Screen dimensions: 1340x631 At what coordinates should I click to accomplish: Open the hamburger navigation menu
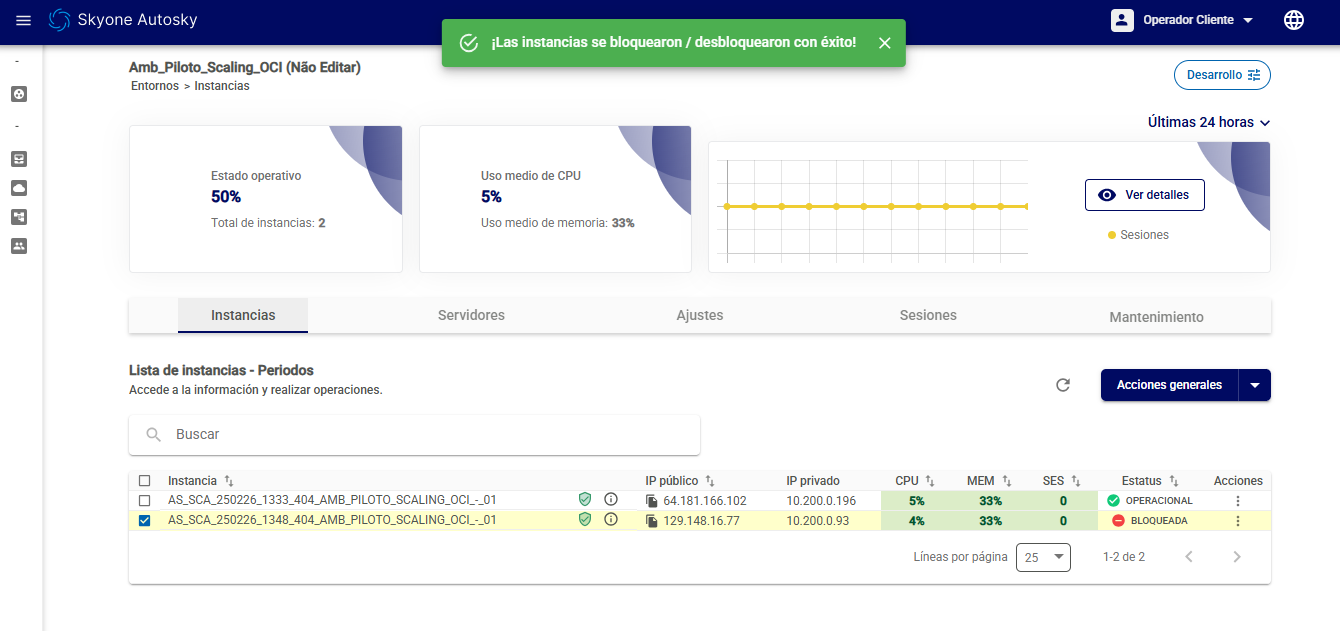[24, 20]
